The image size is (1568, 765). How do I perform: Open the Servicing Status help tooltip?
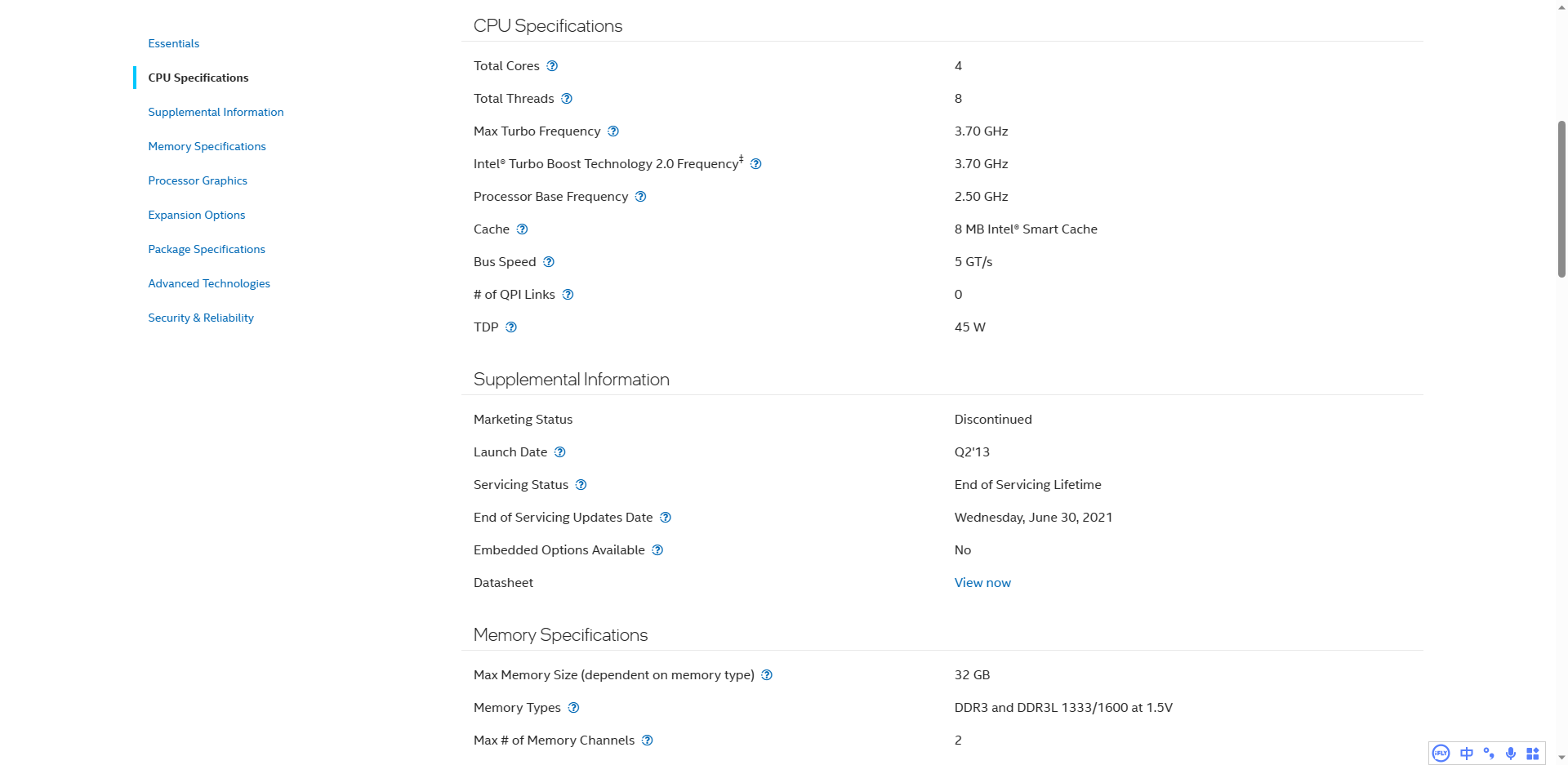point(581,485)
